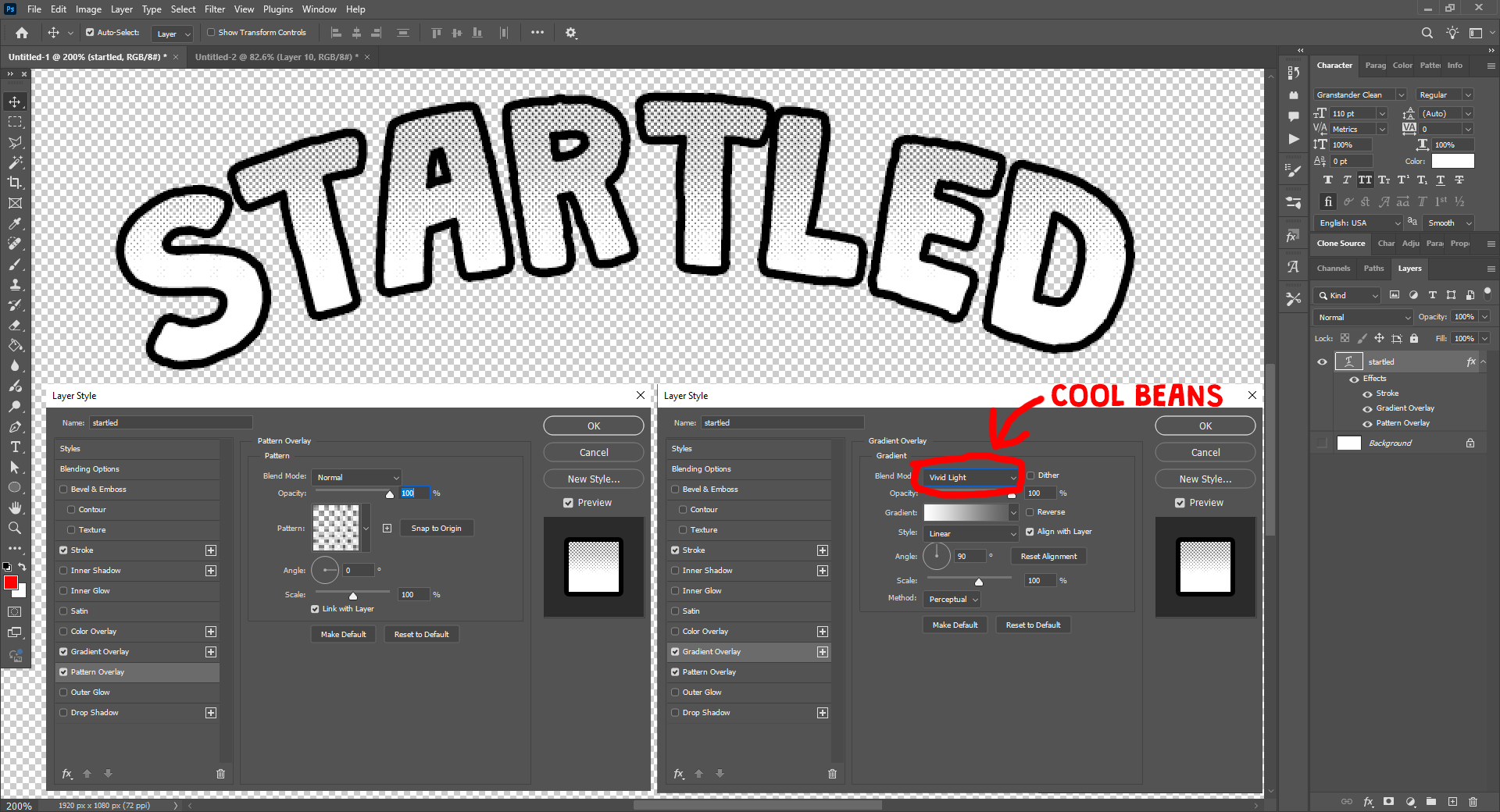
Task: Enable the Reverse gradient checkbox
Action: pos(1030,512)
